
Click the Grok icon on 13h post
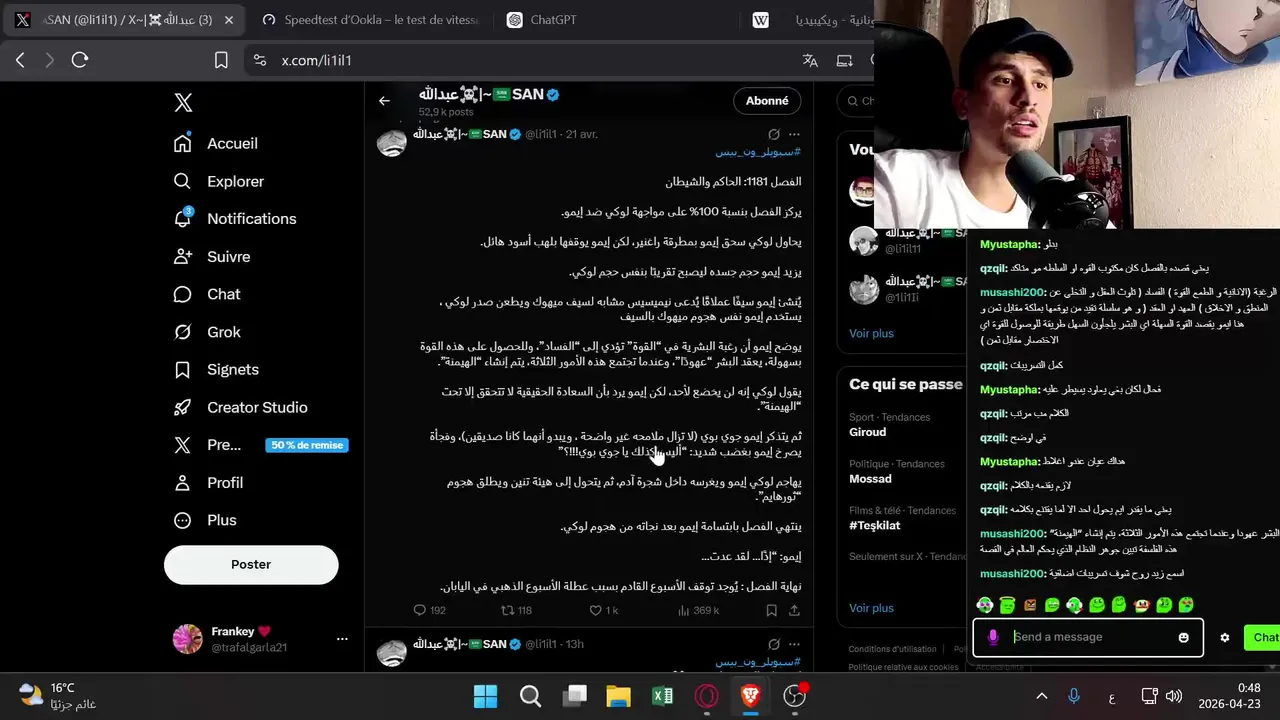coord(773,644)
